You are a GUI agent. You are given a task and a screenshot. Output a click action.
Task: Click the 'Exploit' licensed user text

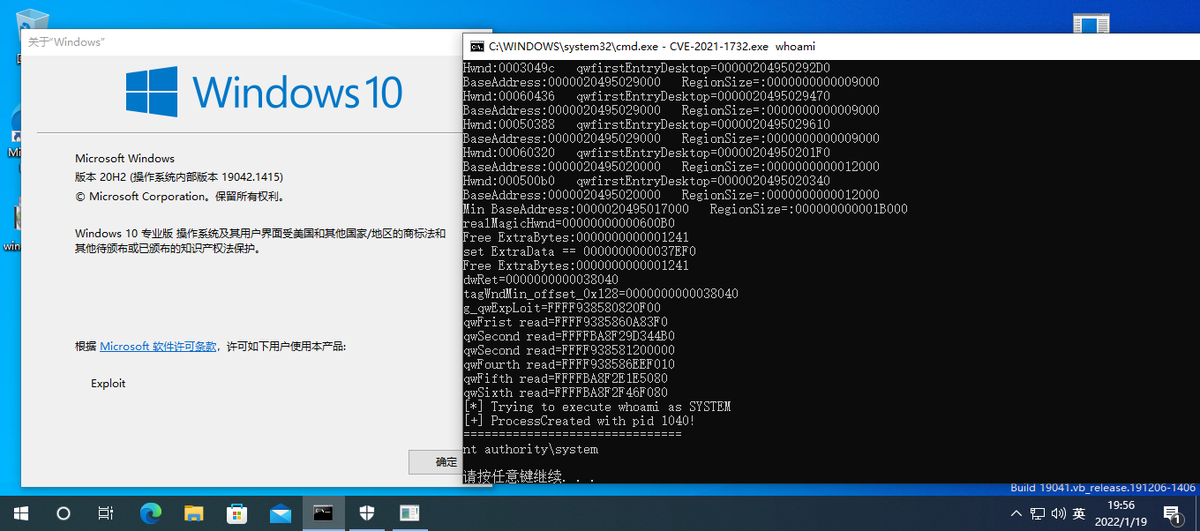coord(108,383)
